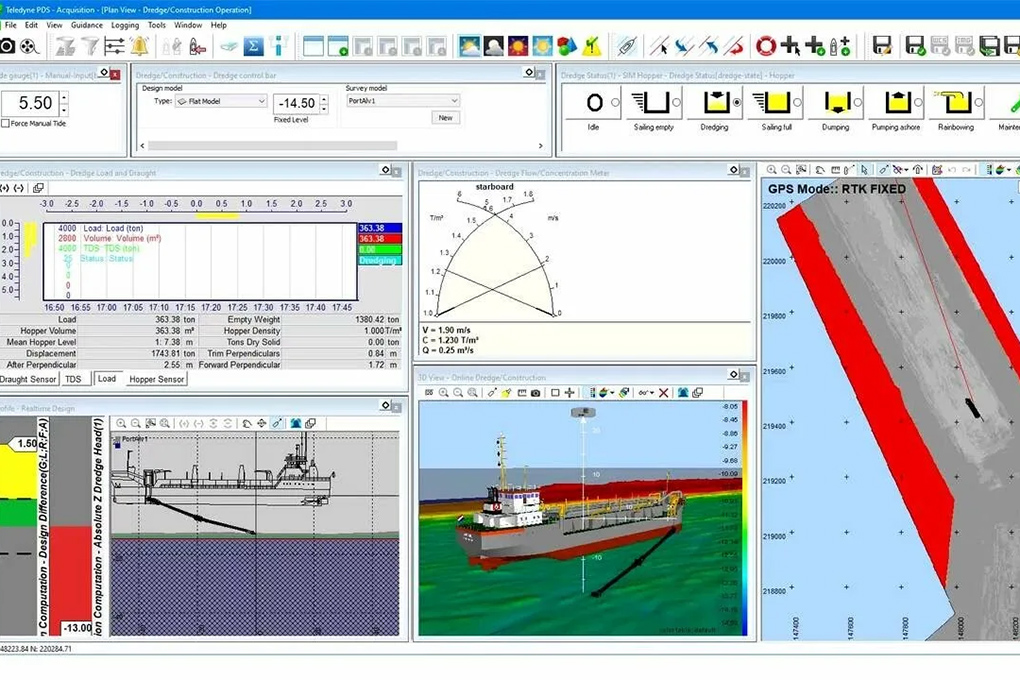Open the Guidance menu
The image size is (1020, 680).
[86, 25]
